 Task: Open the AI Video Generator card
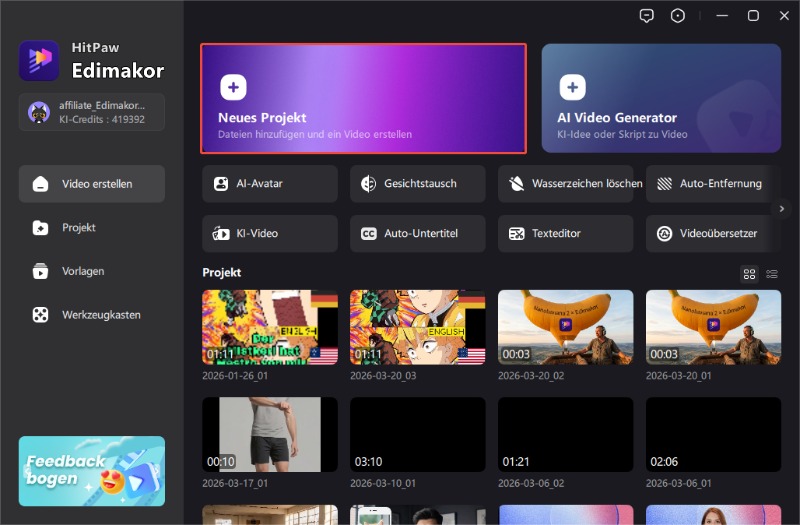point(661,98)
